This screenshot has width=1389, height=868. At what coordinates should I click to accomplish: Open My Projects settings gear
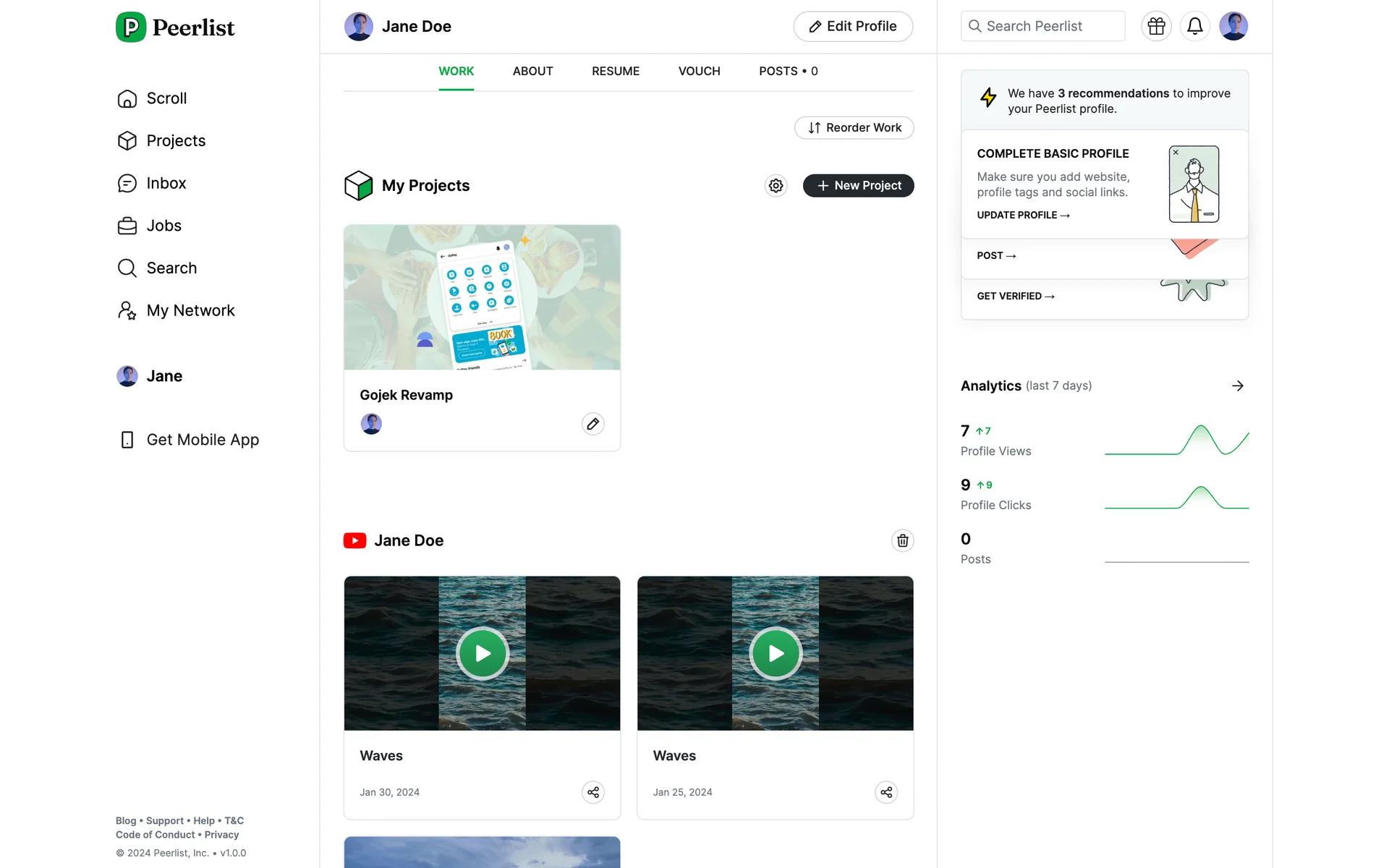point(776,186)
